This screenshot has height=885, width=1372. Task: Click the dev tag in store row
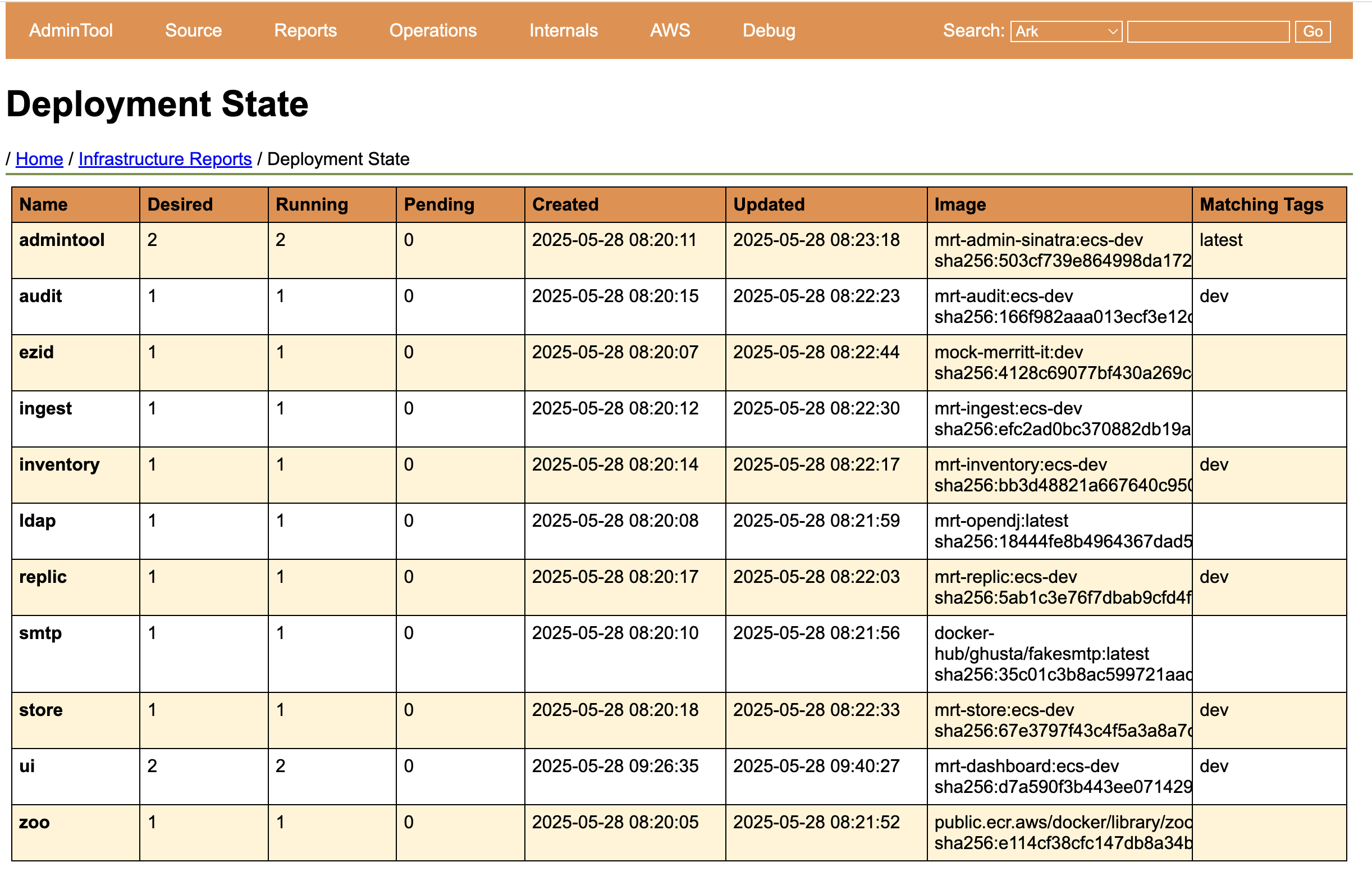(x=1214, y=710)
